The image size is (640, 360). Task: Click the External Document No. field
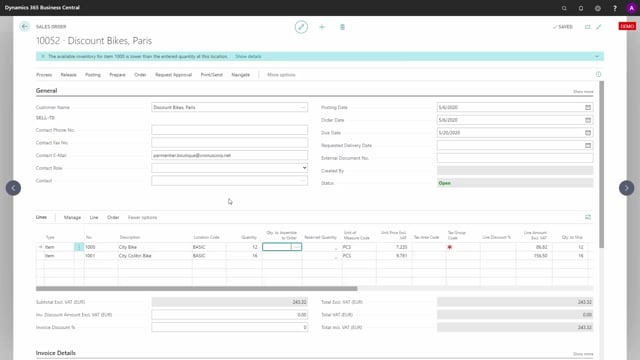[x=515, y=158]
